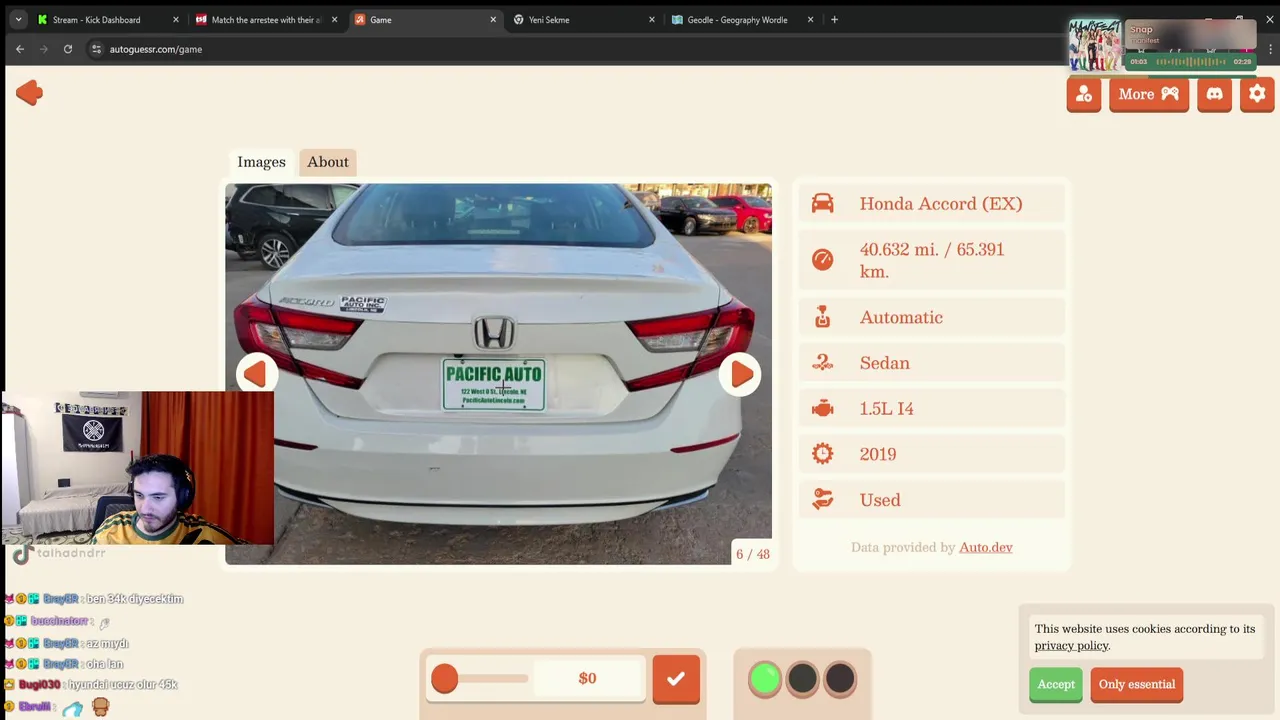Accept all cookies
Viewport: 1280px width, 720px height.
click(x=1056, y=684)
